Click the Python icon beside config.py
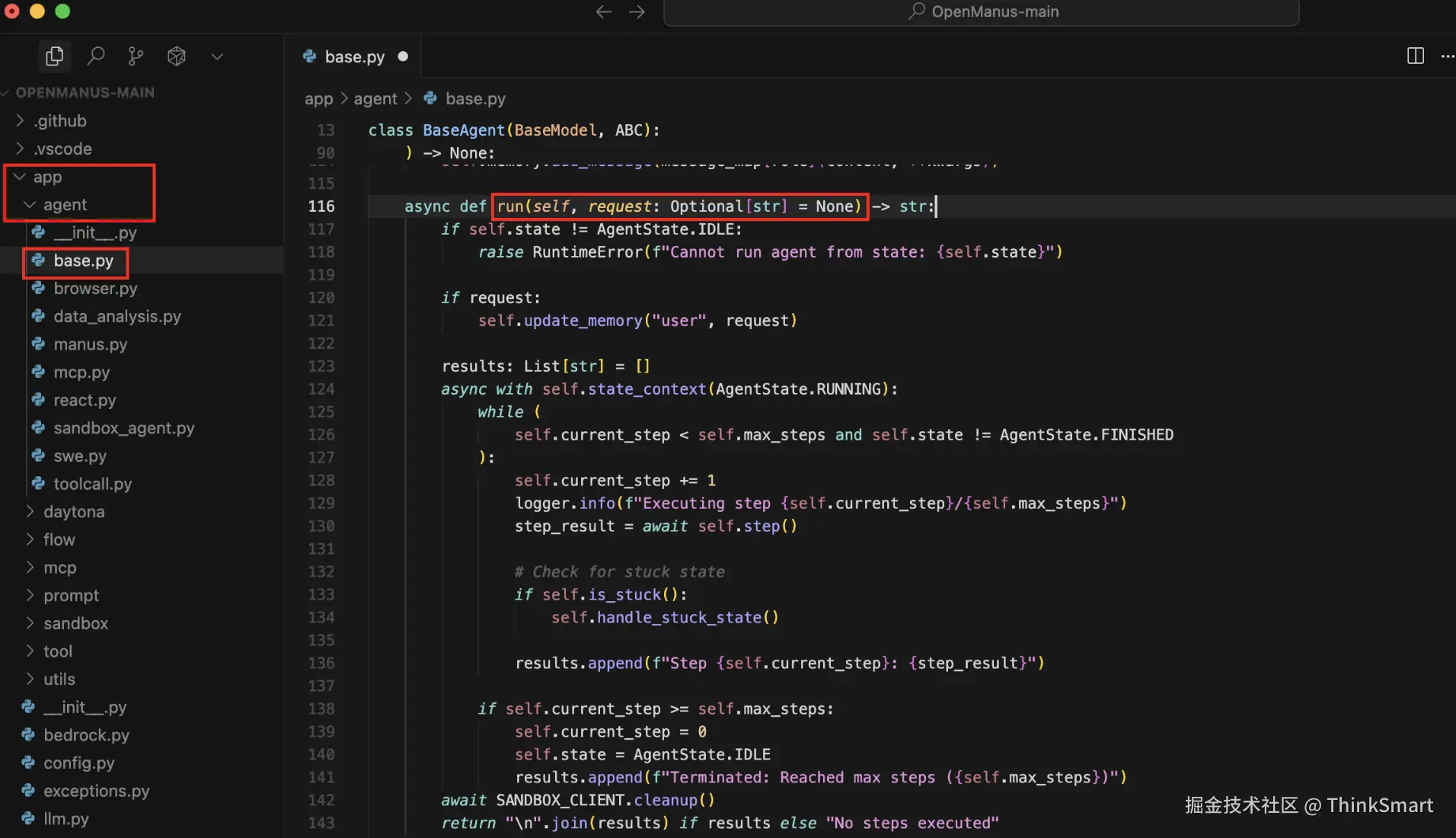The image size is (1456, 838). click(x=28, y=763)
